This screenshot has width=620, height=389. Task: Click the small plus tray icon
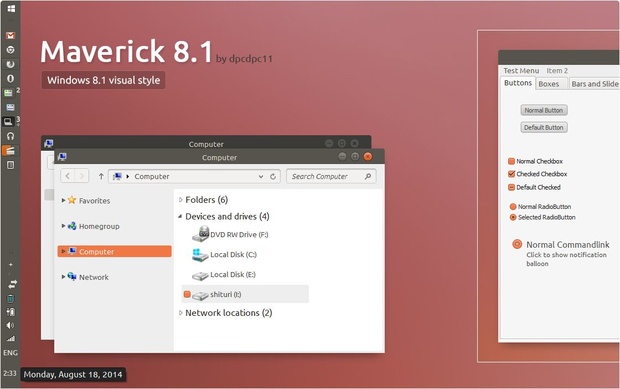click(11, 264)
